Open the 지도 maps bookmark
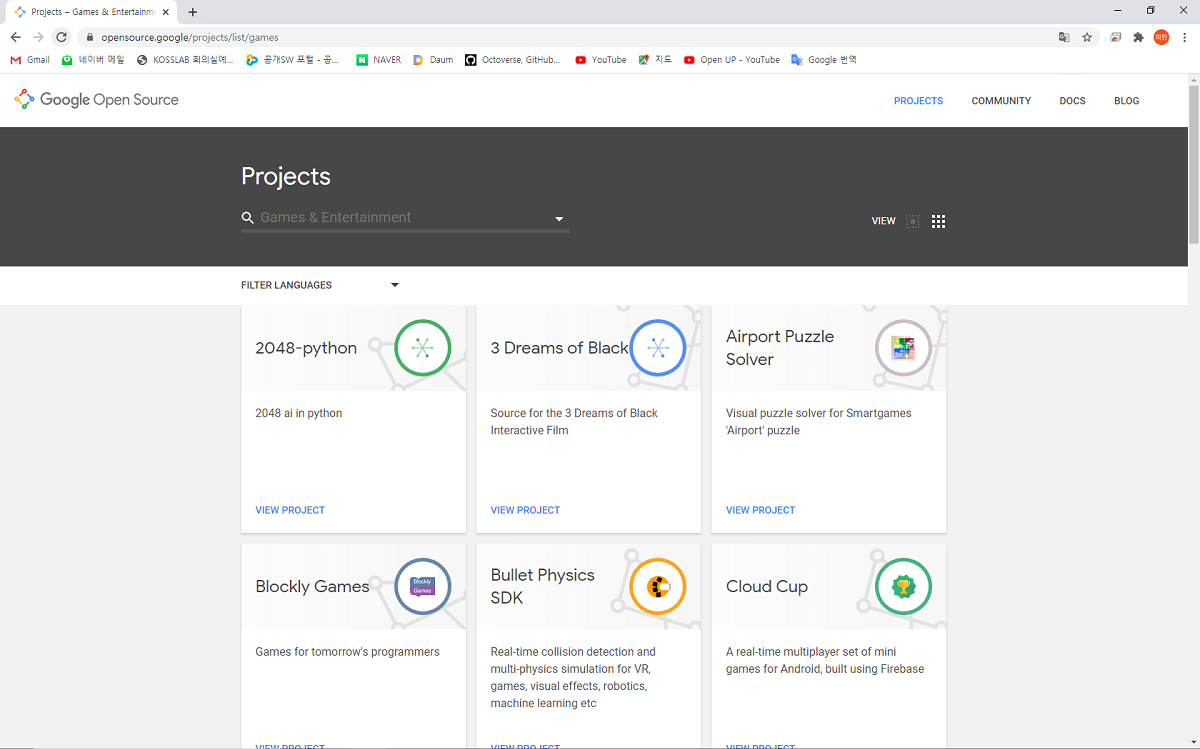 coord(656,60)
